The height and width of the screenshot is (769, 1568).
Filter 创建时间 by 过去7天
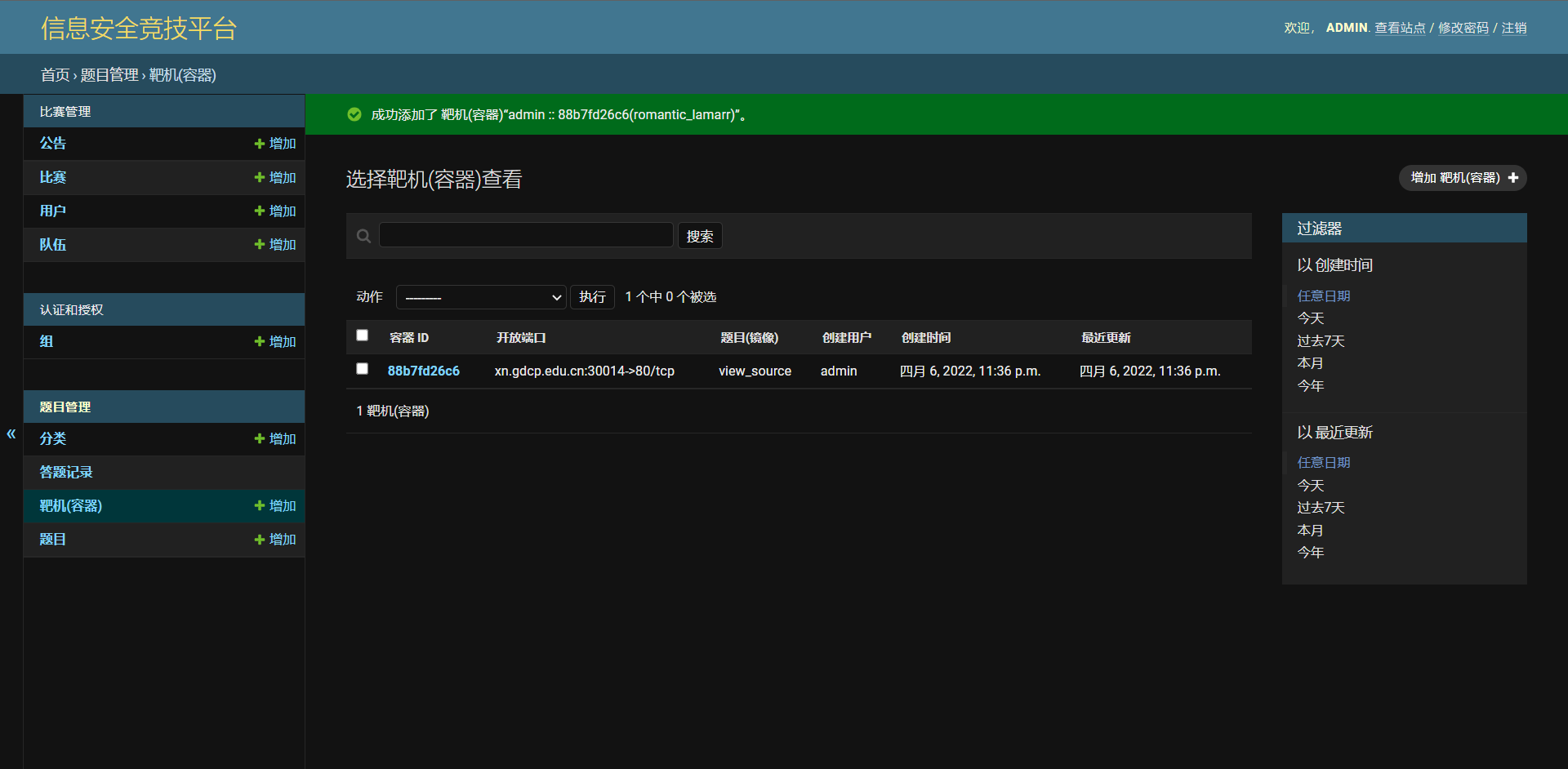click(x=1321, y=341)
